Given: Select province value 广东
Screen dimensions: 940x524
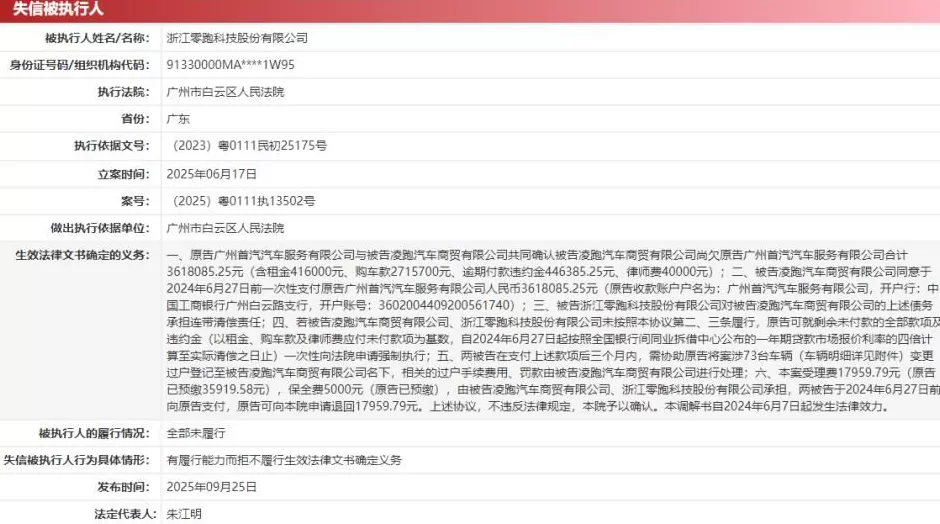Looking at the screenshot, I should [x=178, y=119].
